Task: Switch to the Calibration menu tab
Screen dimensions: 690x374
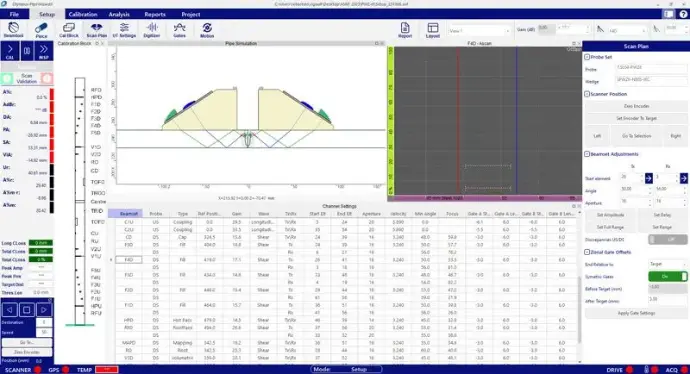Action: (x=83, y=14)
